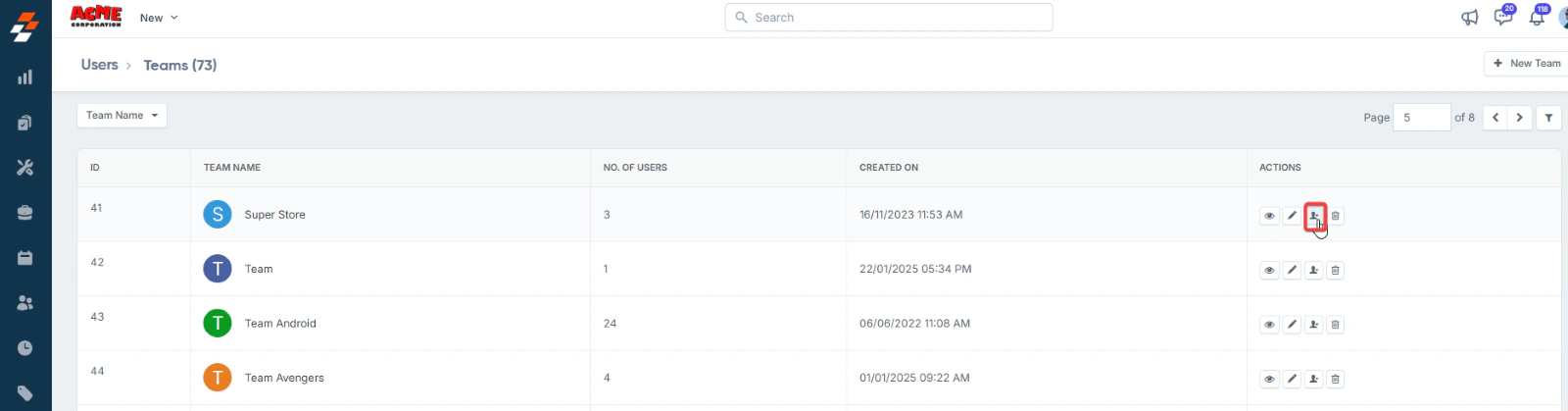Delete the Super Store team
Image resolution: width=1568 pixels, height=411 pixels.
(x=1336, y=216)
